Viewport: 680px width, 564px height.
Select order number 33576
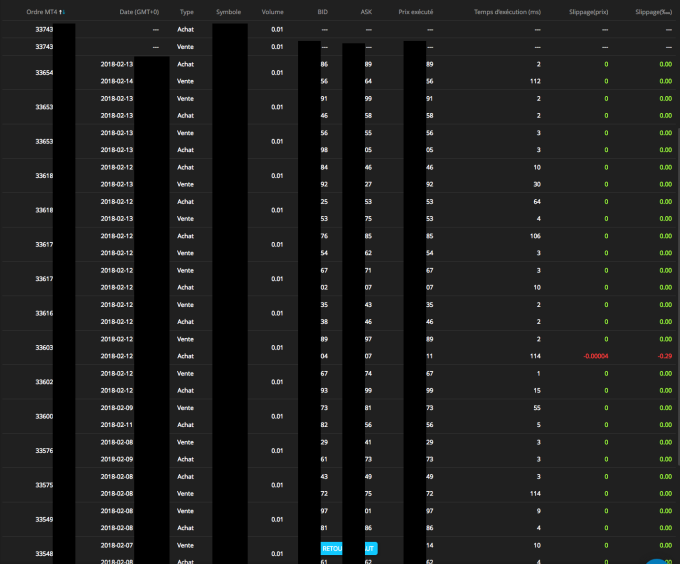click(x=44, y=451)
